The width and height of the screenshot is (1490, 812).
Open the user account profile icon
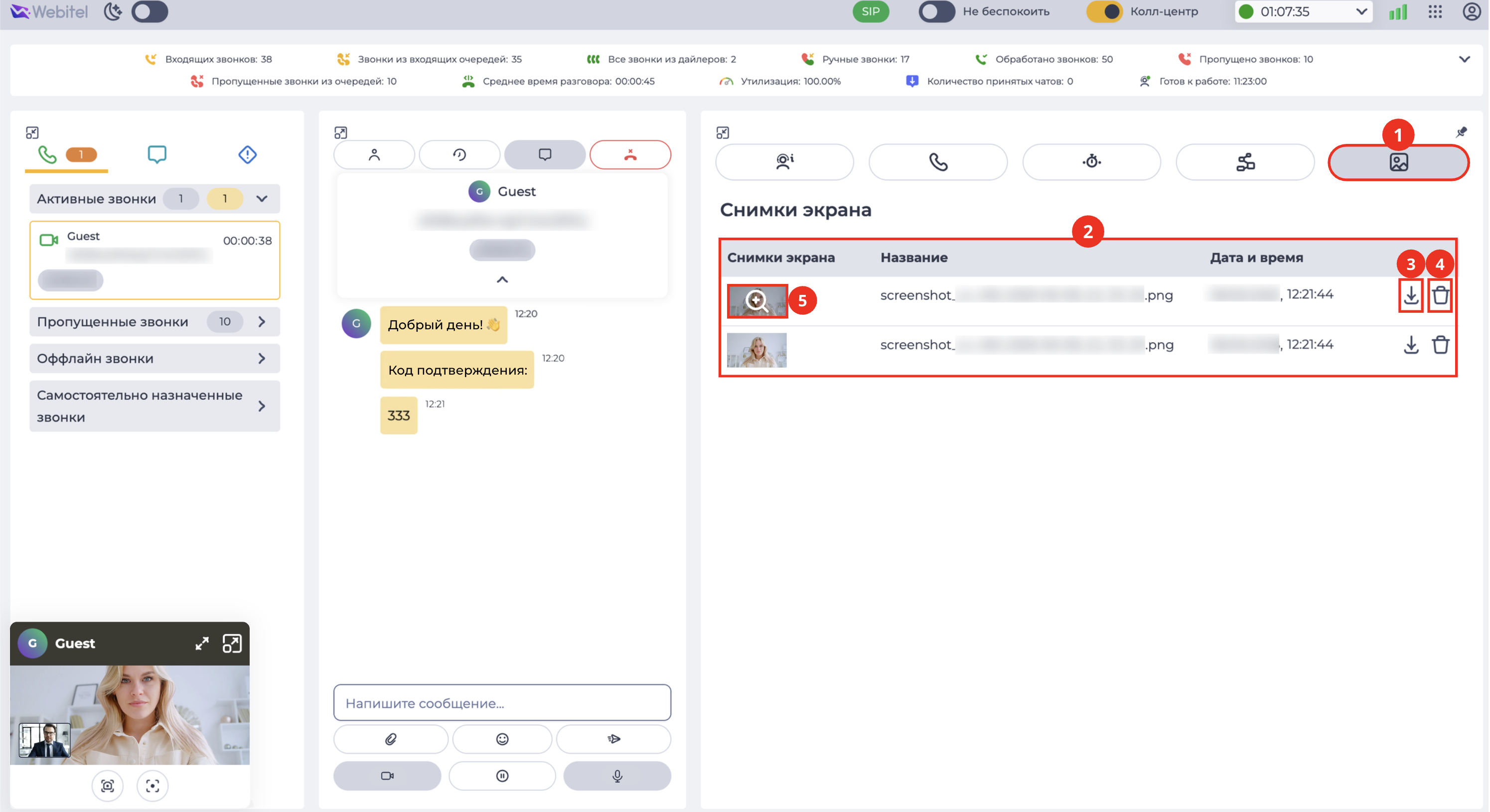click(1472, 11)
